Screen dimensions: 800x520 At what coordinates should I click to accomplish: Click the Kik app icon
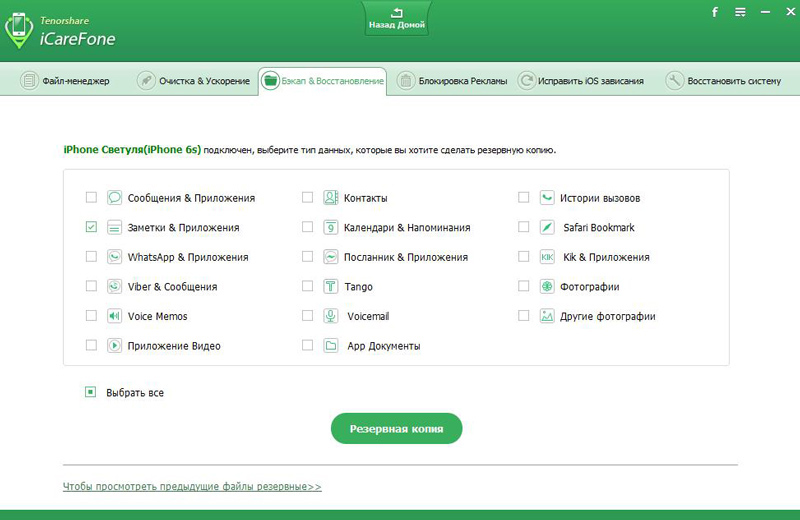click(x=547, y=257)
